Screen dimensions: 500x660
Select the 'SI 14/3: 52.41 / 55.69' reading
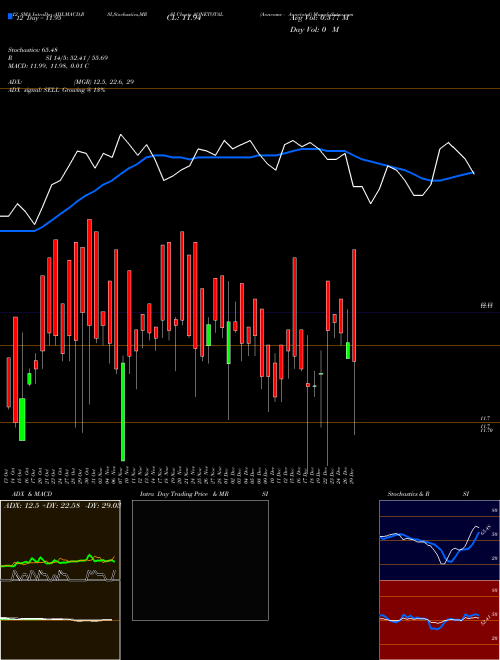[x=77, y=58]
